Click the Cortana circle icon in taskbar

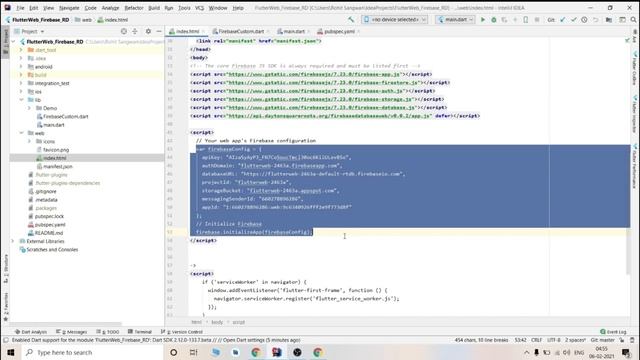[x=173, y=352]
